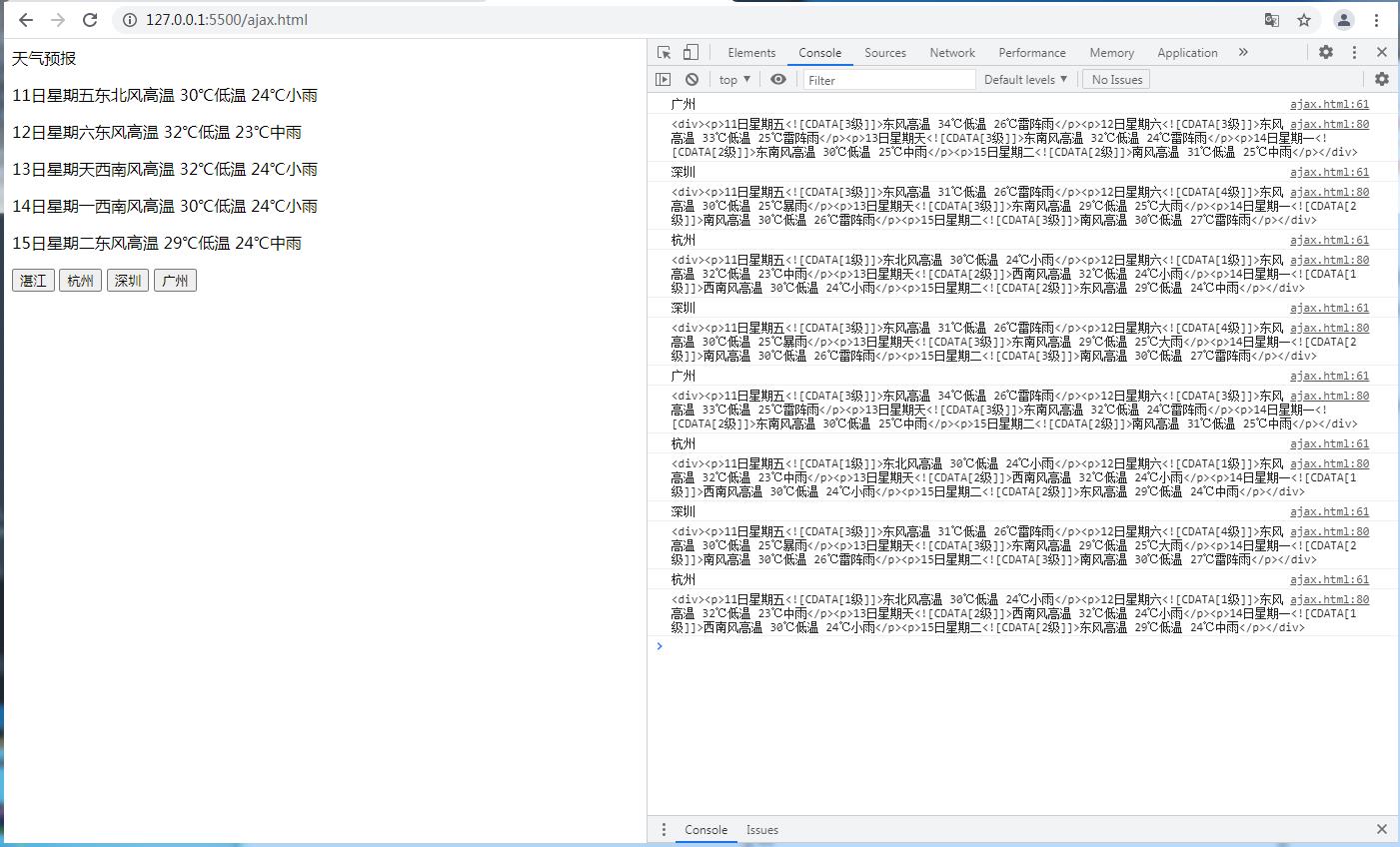Reload the page with the refresh icon

(x=90, y=20)
